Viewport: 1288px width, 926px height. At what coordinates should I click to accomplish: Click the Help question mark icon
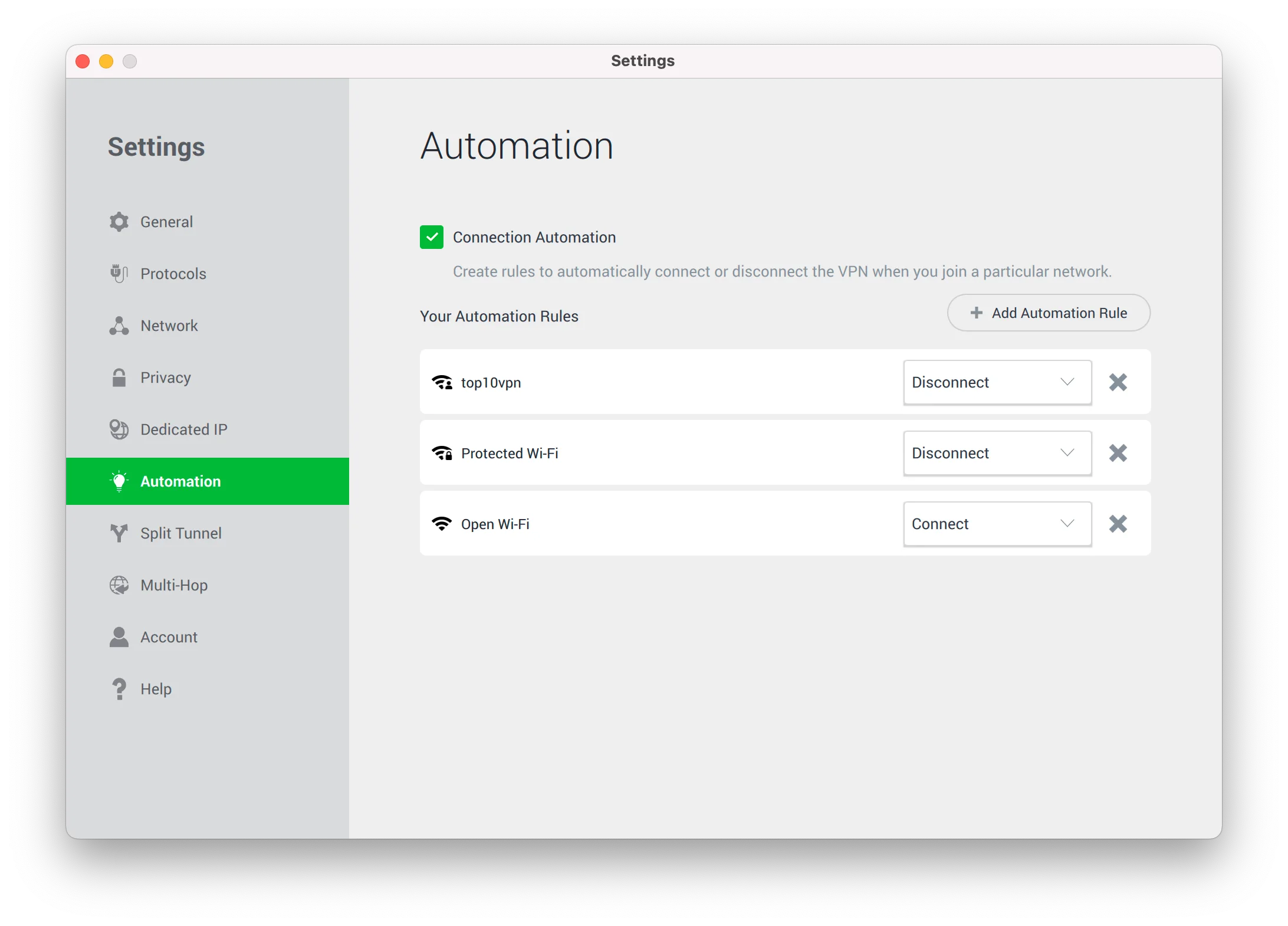point(119,689)
